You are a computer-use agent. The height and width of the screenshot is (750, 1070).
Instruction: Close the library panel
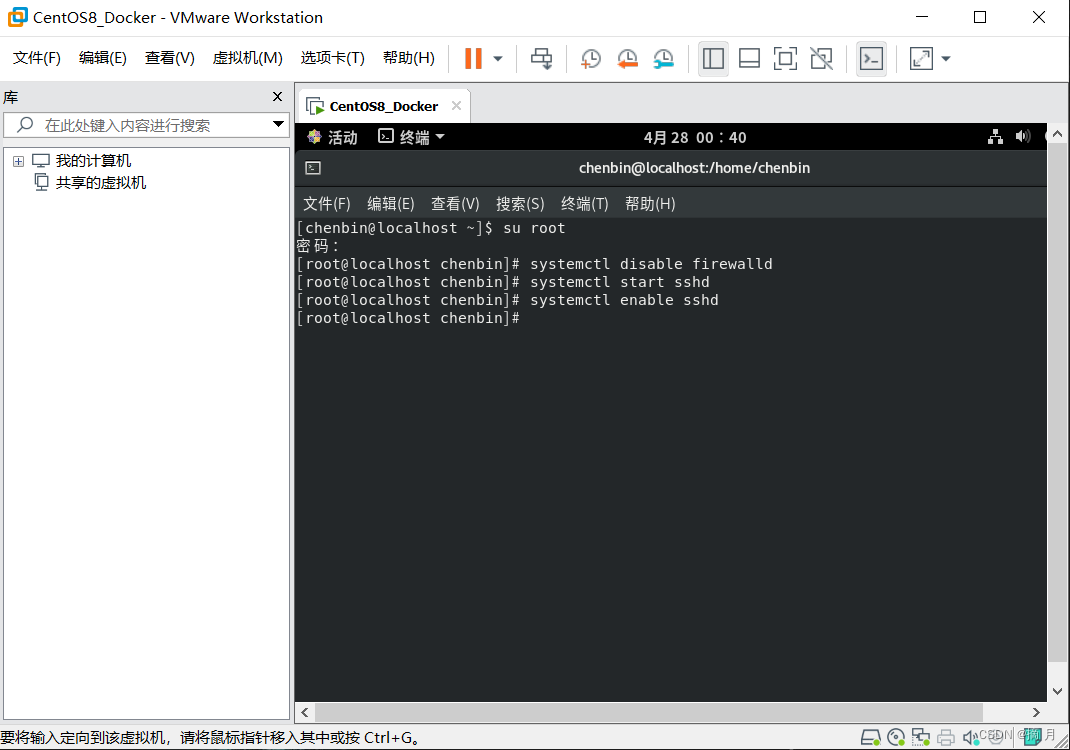tap(277, 97)
